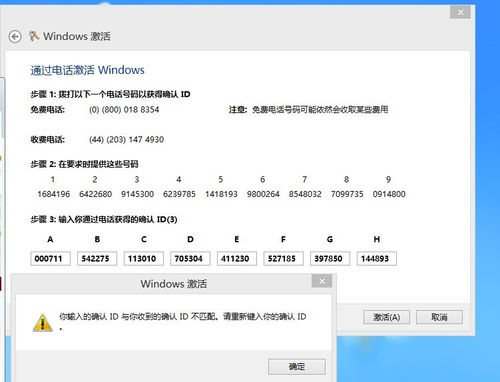Close the error dialog with its X button
This screenshot has width=500, height=382.
(322, 281)
